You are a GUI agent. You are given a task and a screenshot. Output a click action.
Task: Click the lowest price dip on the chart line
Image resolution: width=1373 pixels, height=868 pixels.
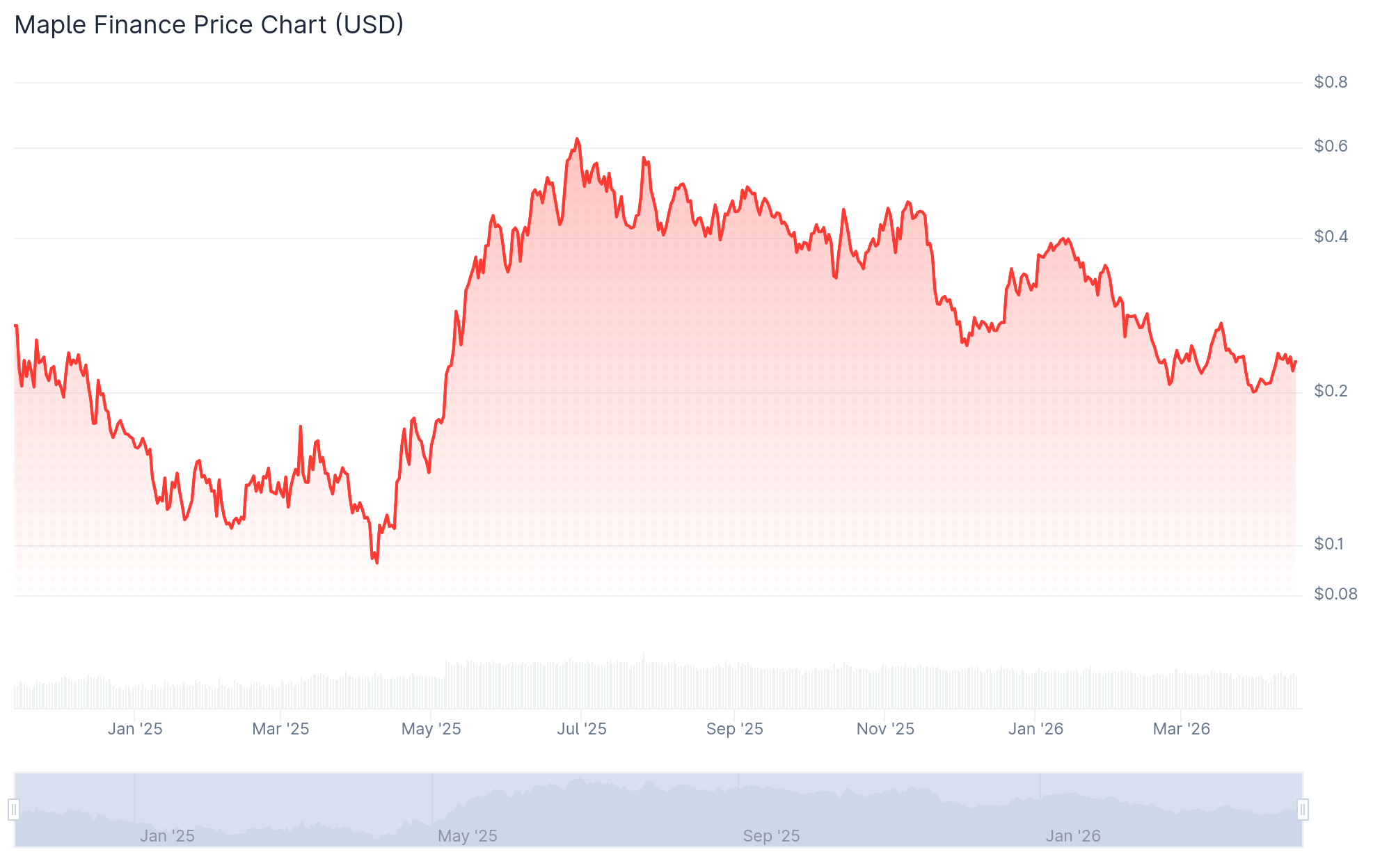(x=377, y=562)
